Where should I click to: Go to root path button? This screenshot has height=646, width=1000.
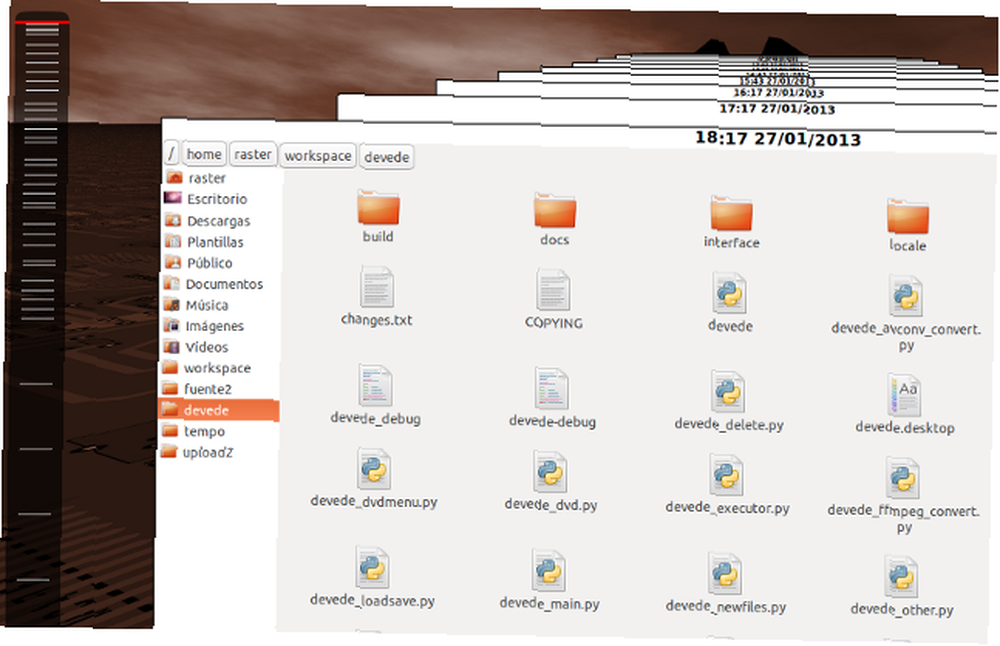[x=171, y=153]
